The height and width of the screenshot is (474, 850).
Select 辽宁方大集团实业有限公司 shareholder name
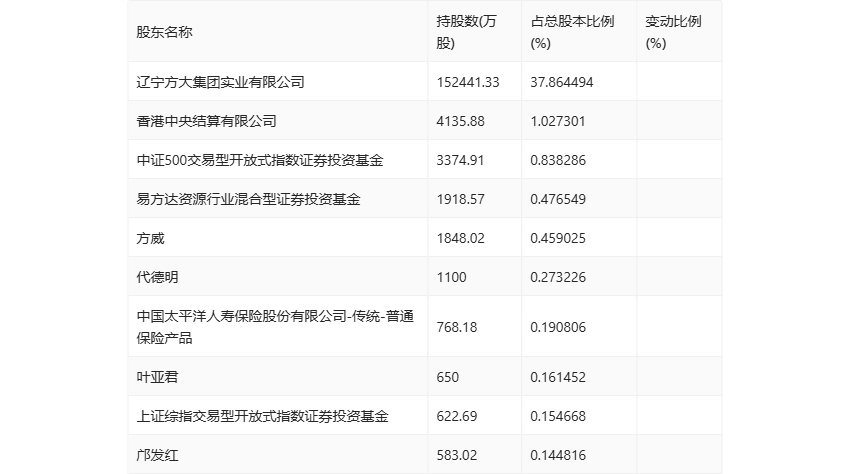(221, 82)
